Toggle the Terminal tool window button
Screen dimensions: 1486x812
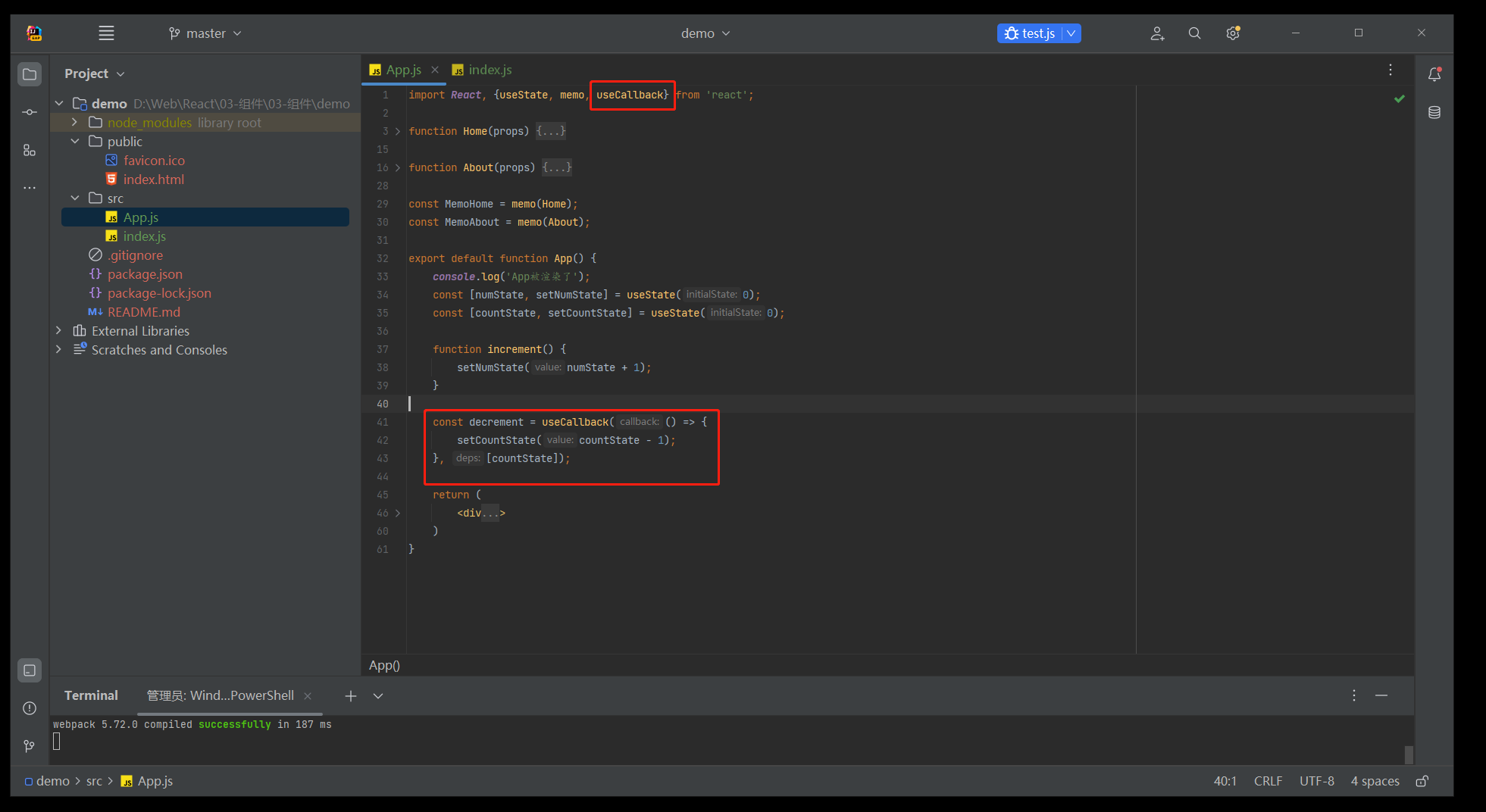pyautogui.click(x=30, y=670)
